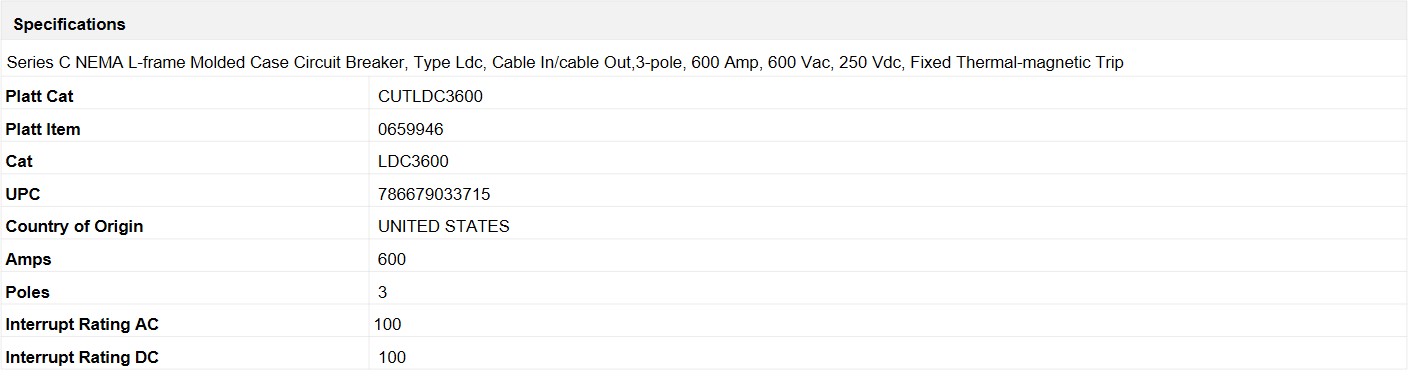
Task: Select the UNITED STATES value
Action: (444, 226)
